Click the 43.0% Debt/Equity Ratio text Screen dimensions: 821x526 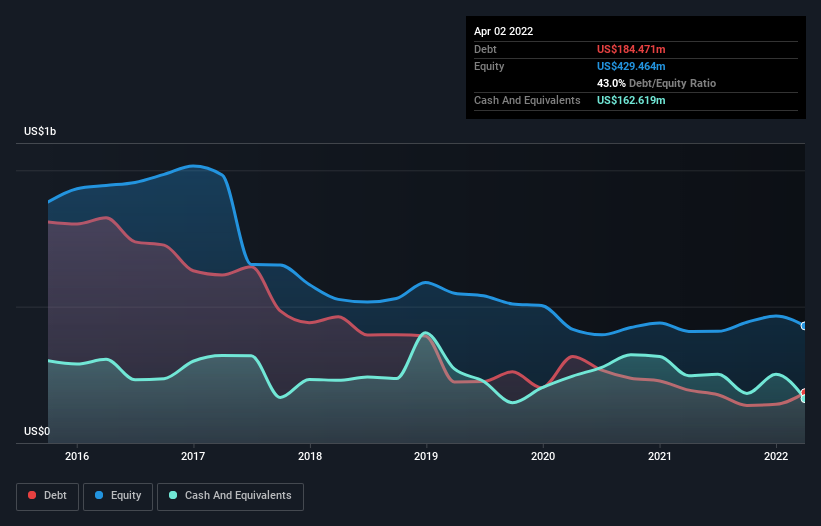pyautogui.click(x=656, y=83)
